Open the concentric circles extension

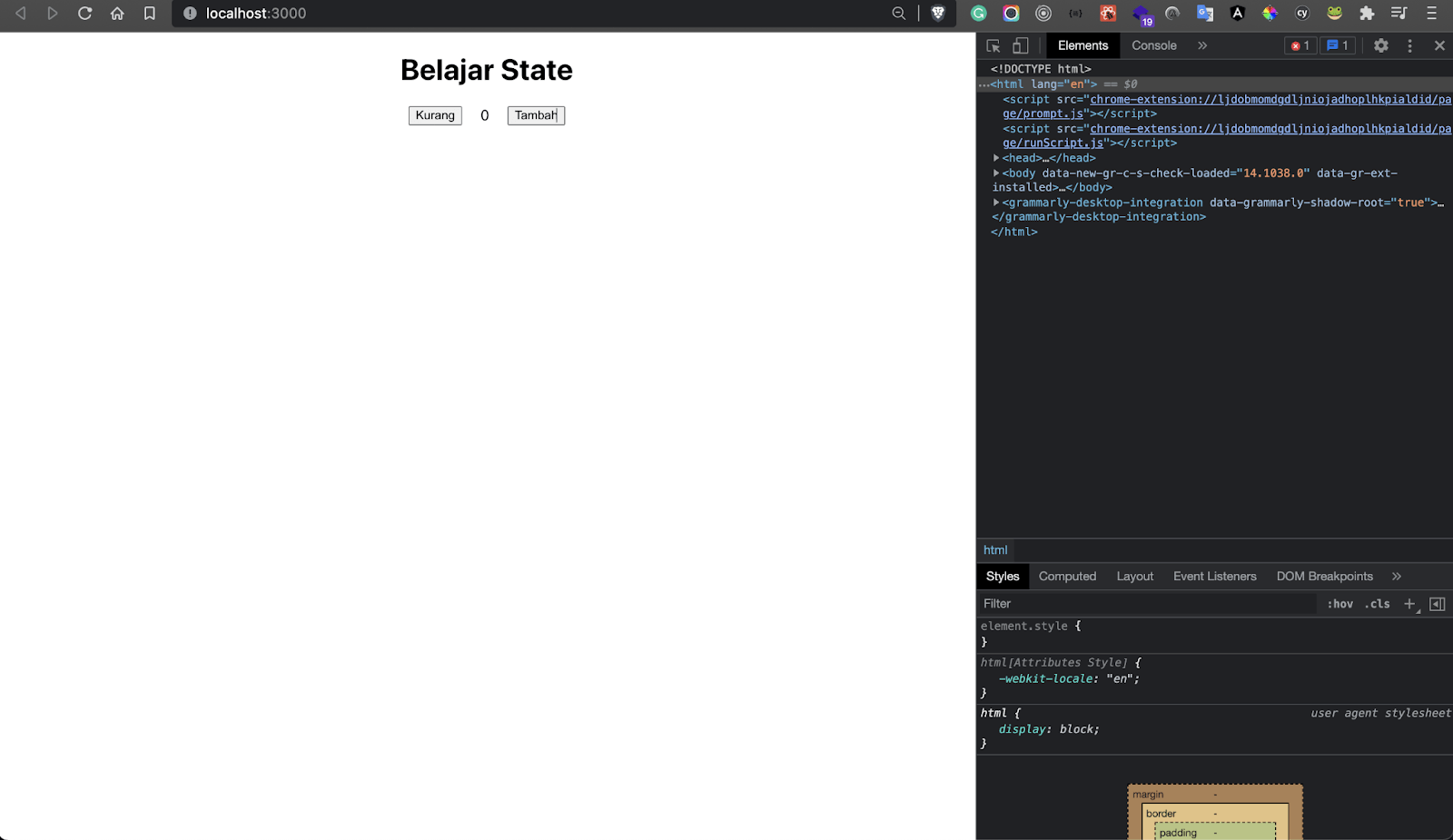(1043, 14)
